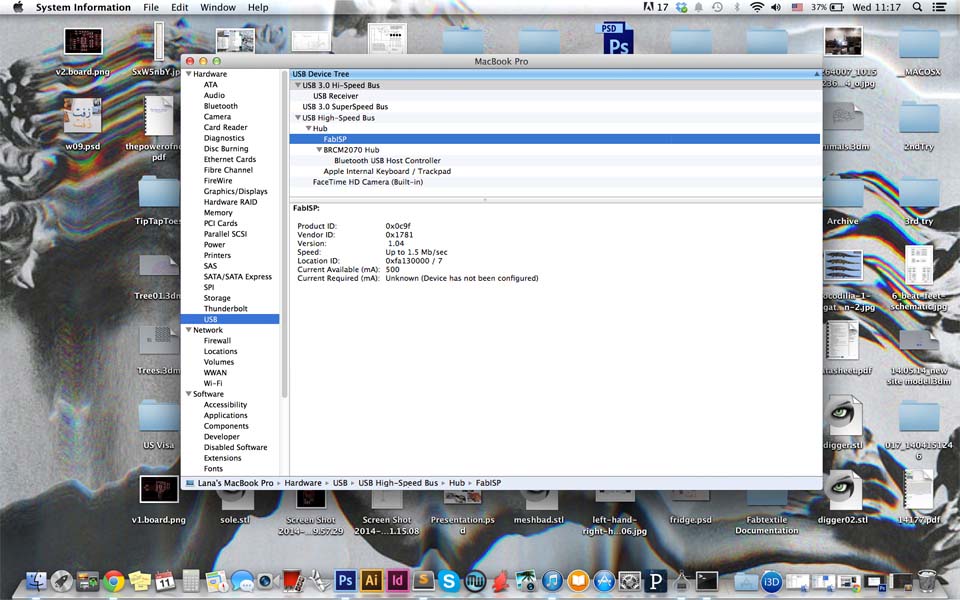Click the battery 37% indicator

pos(827,7)
